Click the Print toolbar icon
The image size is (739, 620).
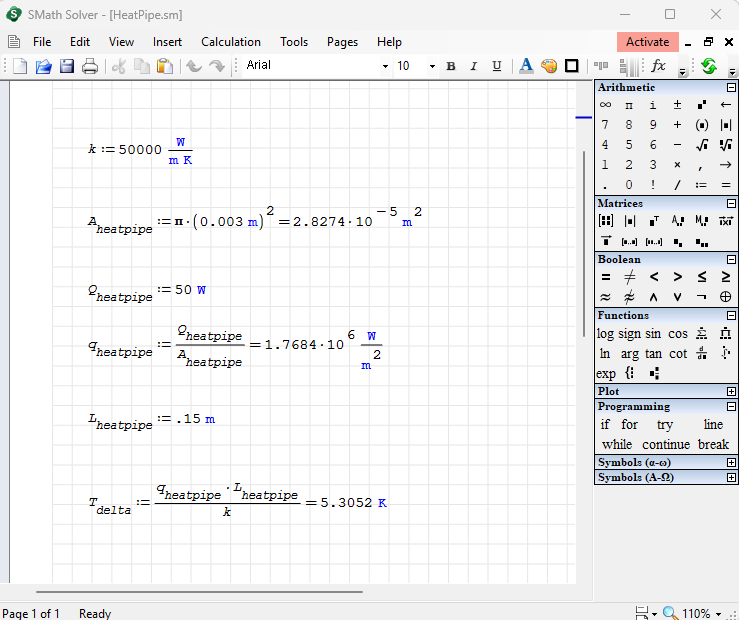(90, 66)
